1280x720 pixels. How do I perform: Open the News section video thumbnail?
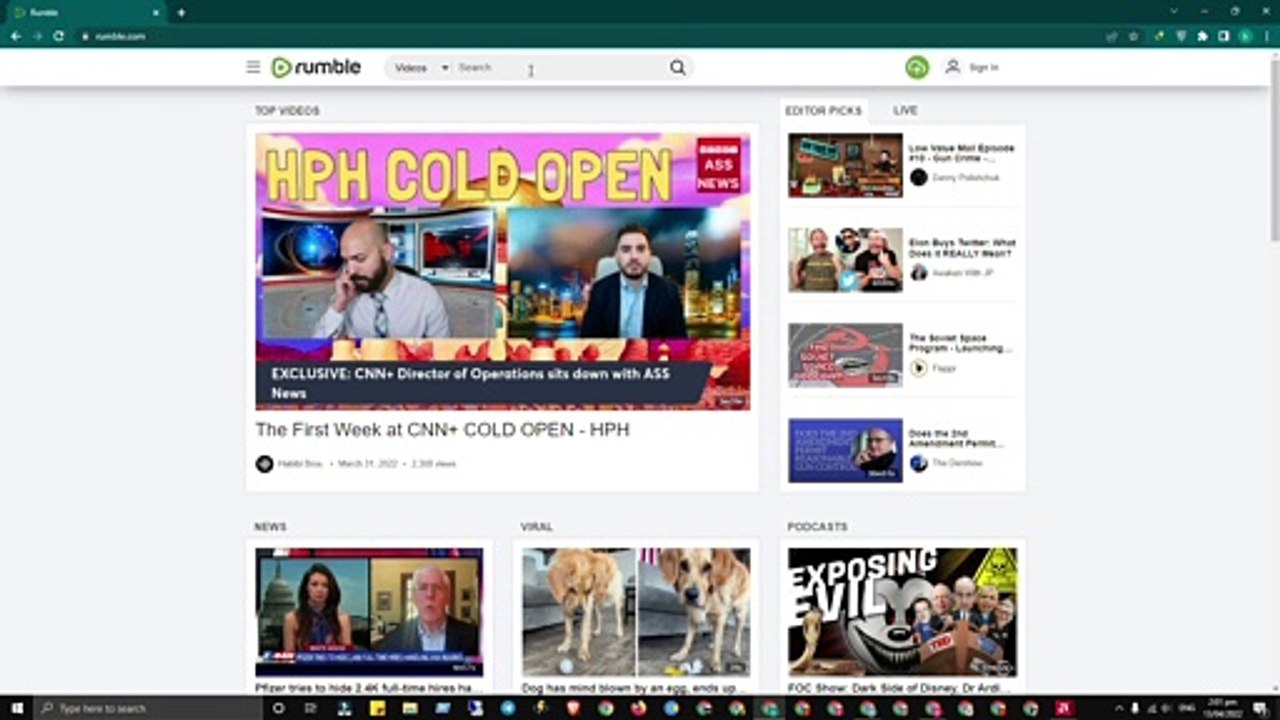click(x=368, y=612)
